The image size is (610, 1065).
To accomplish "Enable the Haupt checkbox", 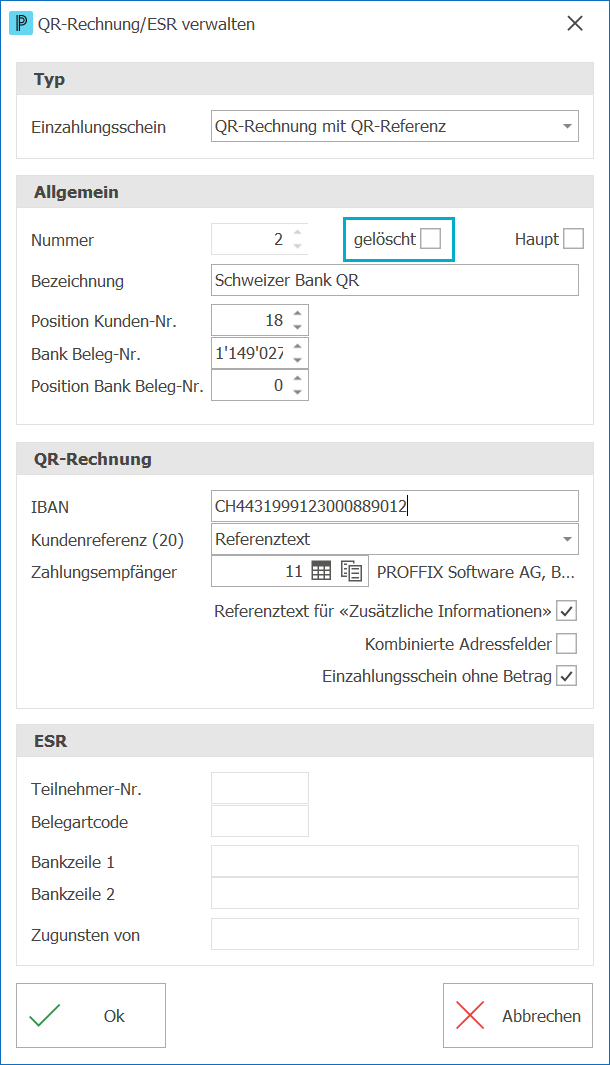I will (x=573, y=239).
